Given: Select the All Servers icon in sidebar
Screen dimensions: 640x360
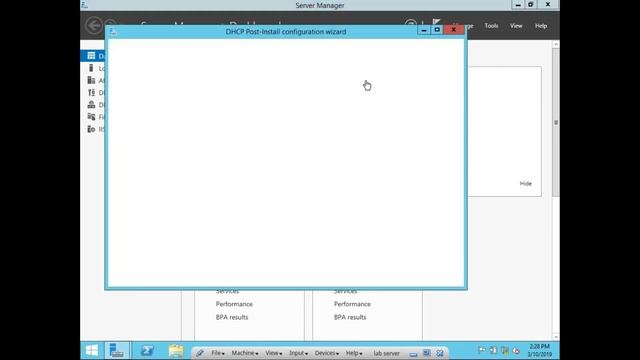Looking at the screenshot, I should pyautogui.click(x=91, y=80).
